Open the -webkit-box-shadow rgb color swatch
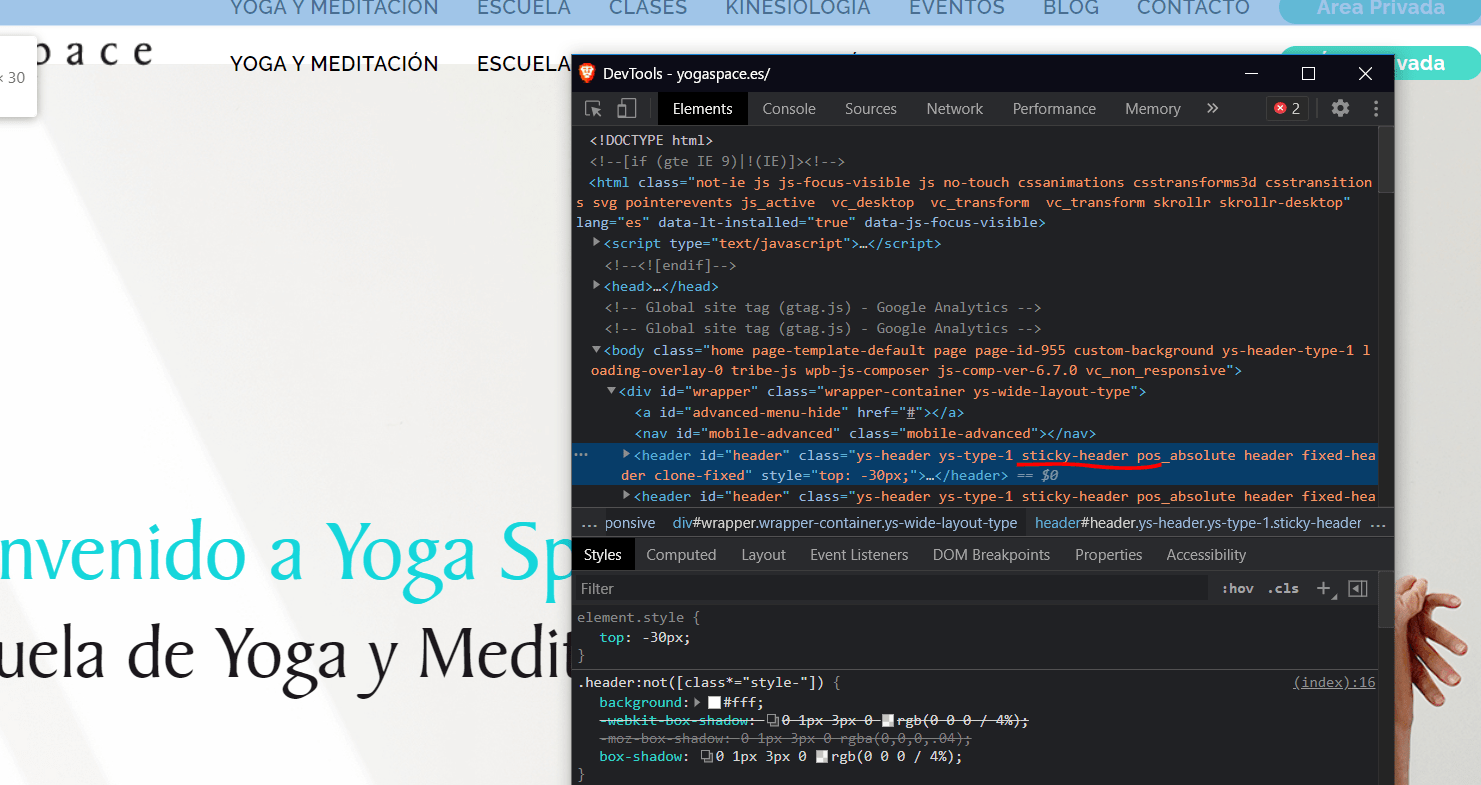Screen dimensions: 1481x785 pyautogui.click(x=887, y=720)
